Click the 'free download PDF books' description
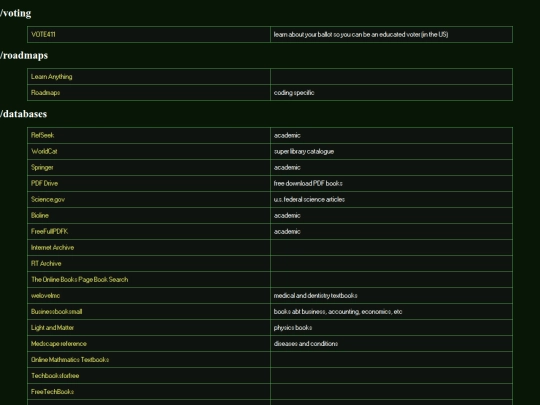Viewport: 540px width, 405px height. click(x=308, y=183)
